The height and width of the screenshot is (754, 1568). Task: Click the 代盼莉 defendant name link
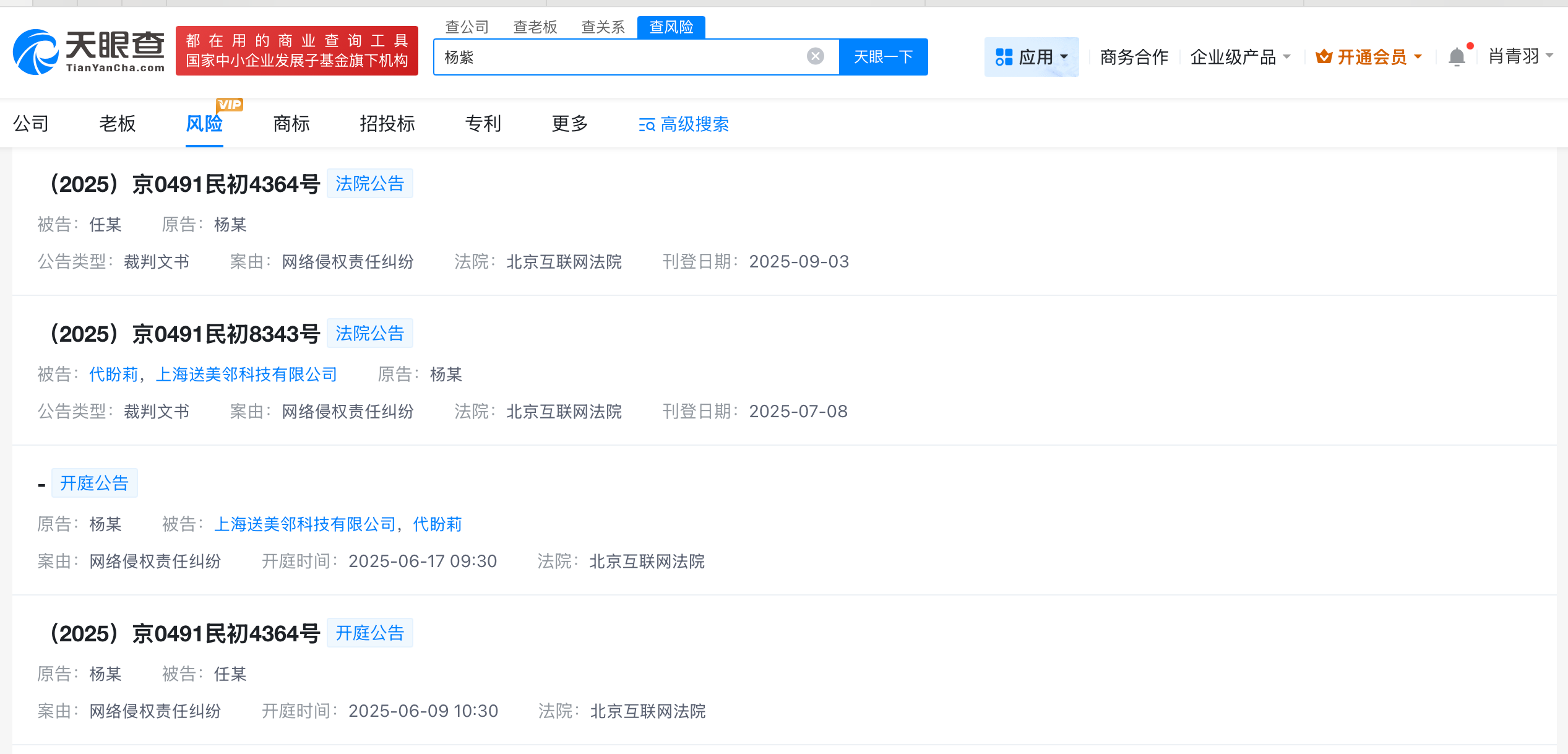113,375
